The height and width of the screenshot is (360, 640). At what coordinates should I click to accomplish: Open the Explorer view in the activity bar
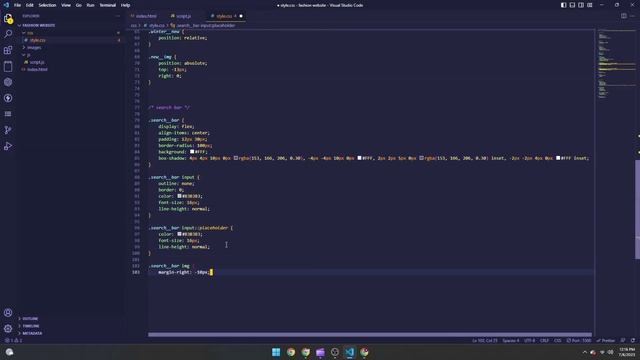(8, 18)
